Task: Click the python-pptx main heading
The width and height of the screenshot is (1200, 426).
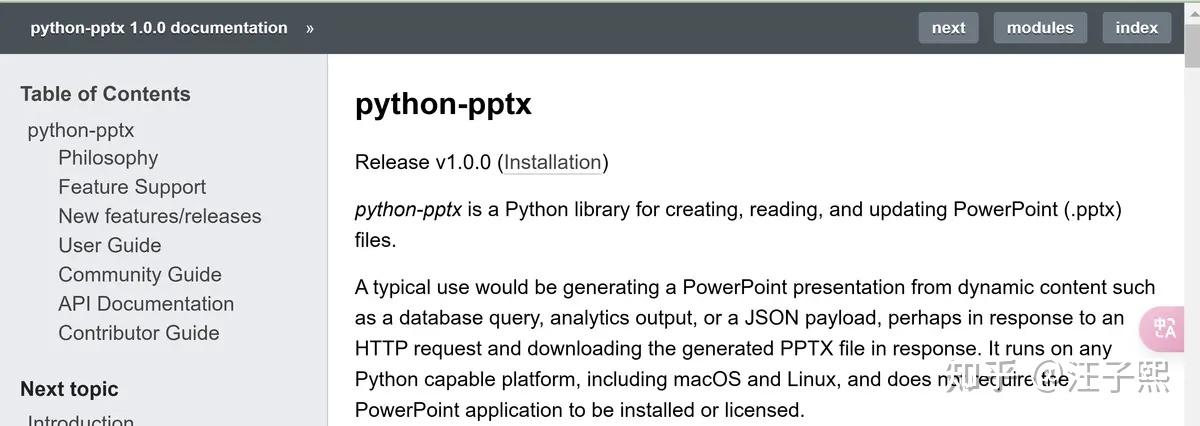Action: pos(443,105)
